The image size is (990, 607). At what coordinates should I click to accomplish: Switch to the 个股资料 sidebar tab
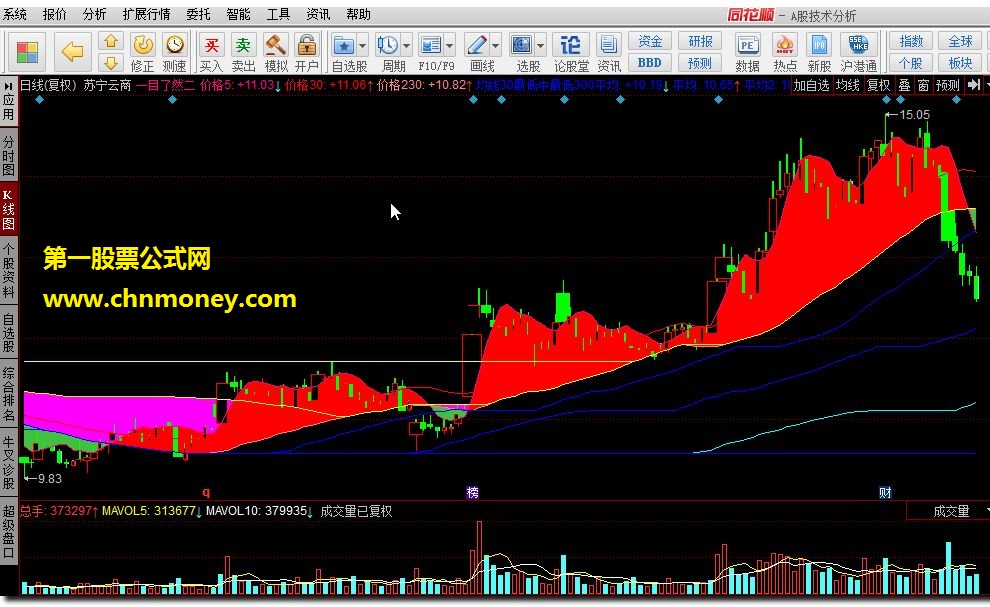tap(9, 270)
